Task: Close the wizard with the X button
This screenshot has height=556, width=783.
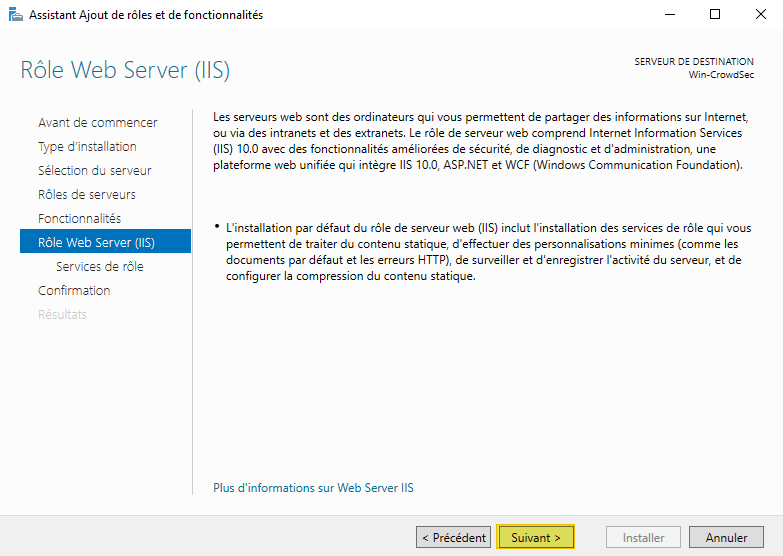Action: tap(760, 15)
